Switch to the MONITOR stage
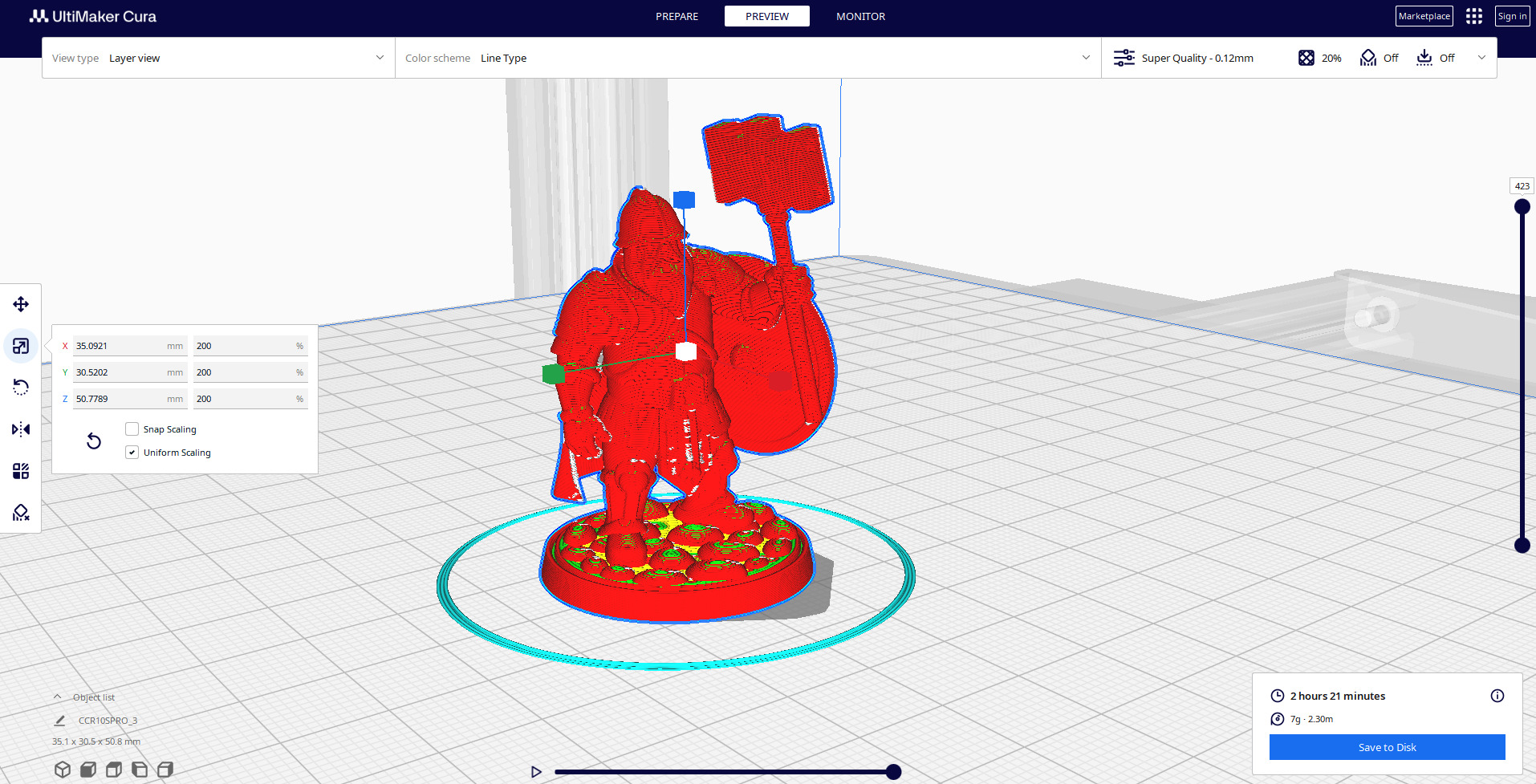This screenshot has width=1536, height=784. 860,16
